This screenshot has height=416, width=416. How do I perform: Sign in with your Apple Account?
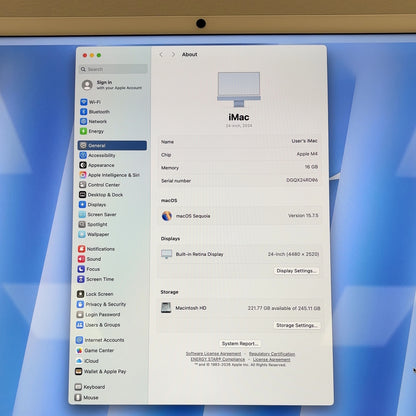tap(112, 85)
